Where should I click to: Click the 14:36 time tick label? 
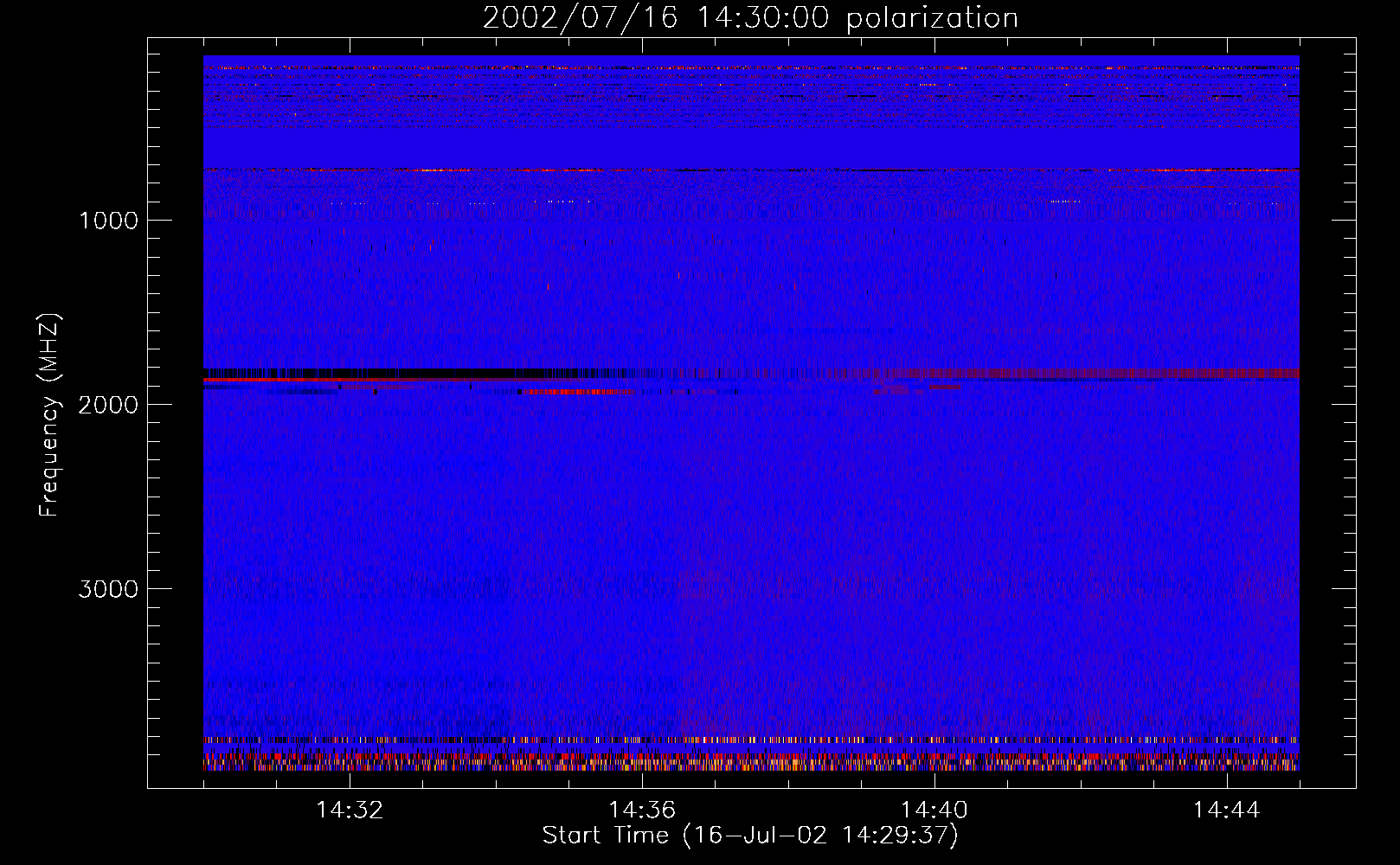(642, 811)
